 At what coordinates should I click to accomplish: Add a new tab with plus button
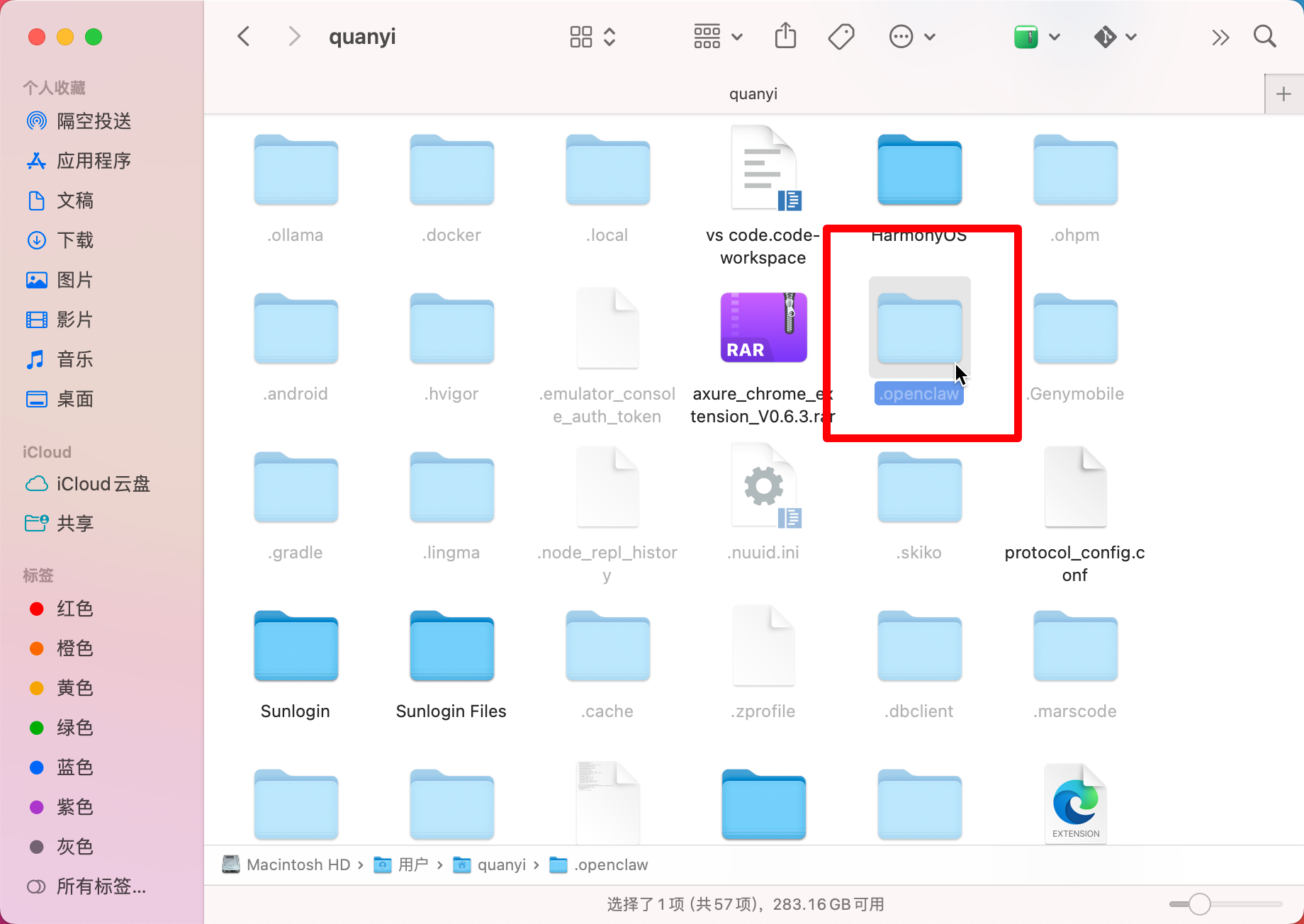[1283, 94]
